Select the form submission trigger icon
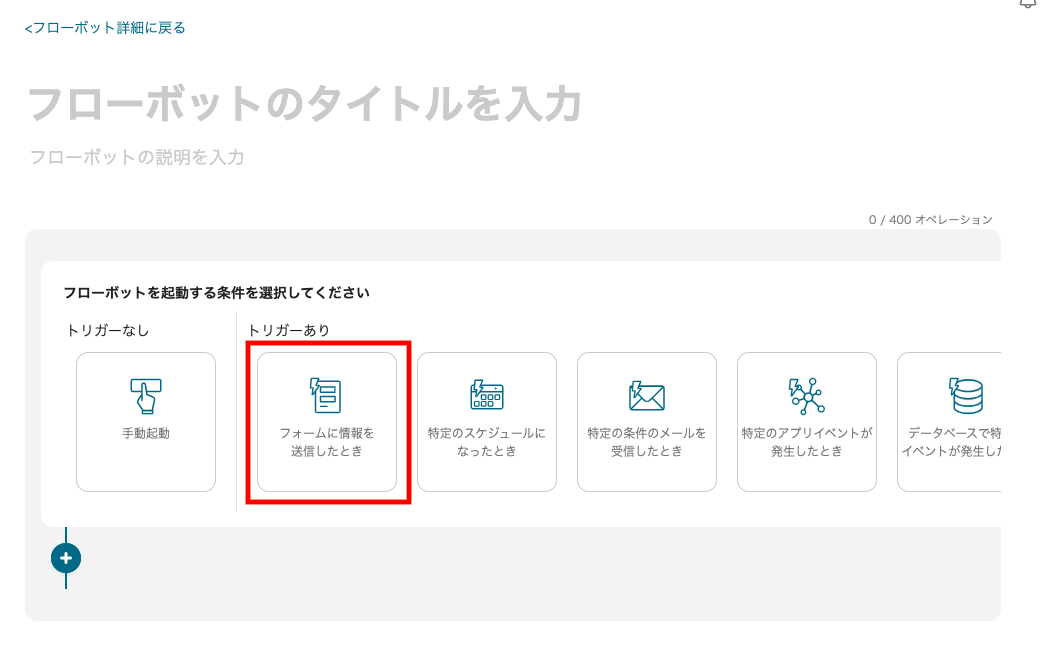 [x=326, y=396]
